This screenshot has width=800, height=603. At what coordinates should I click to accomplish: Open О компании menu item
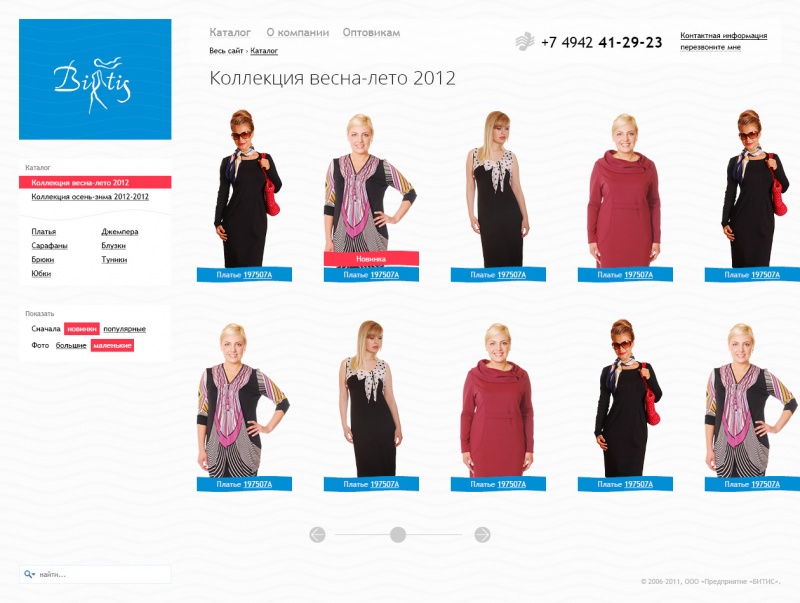coord(297,33)
